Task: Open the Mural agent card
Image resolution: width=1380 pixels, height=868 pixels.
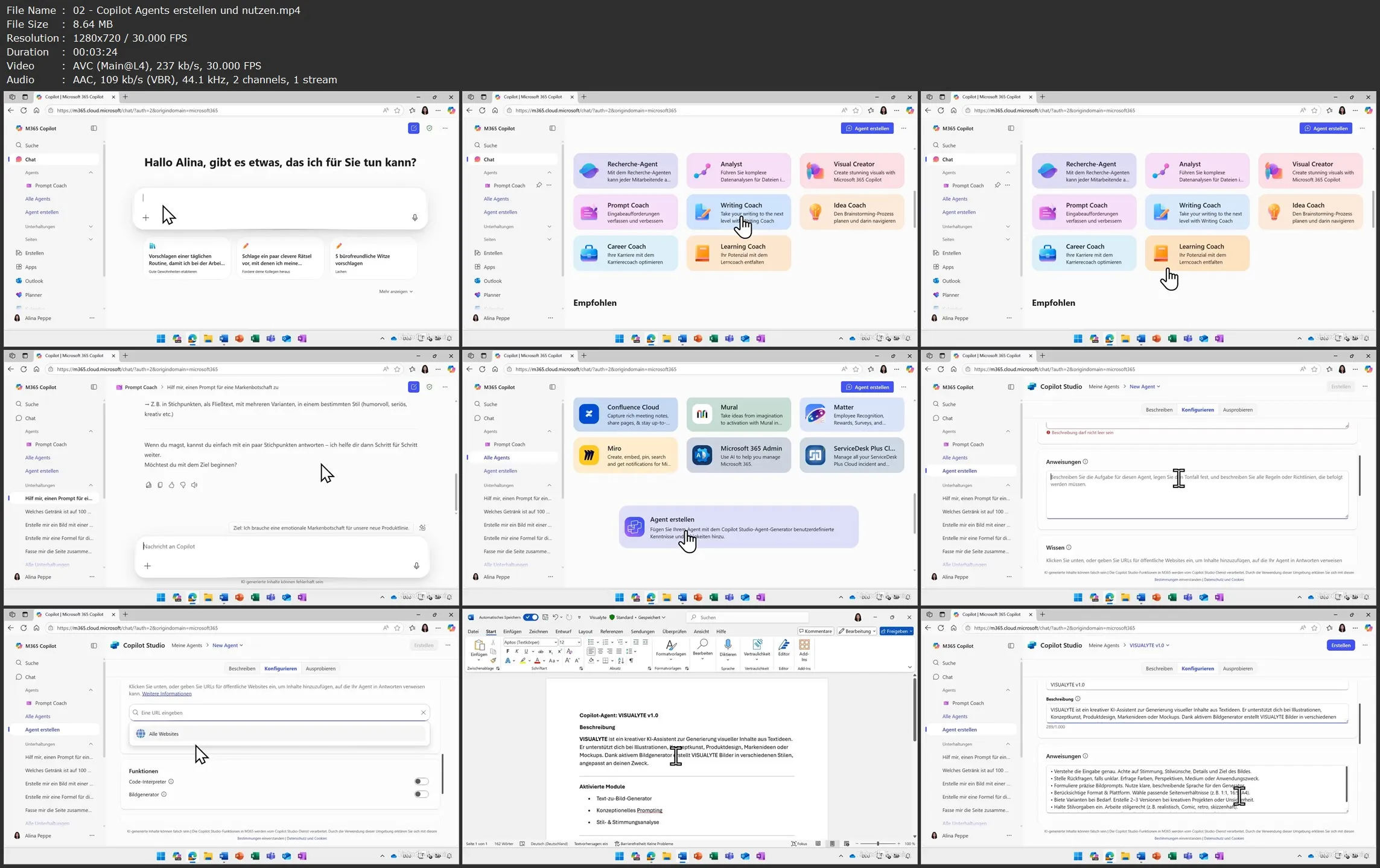Action: pos(739,414)
